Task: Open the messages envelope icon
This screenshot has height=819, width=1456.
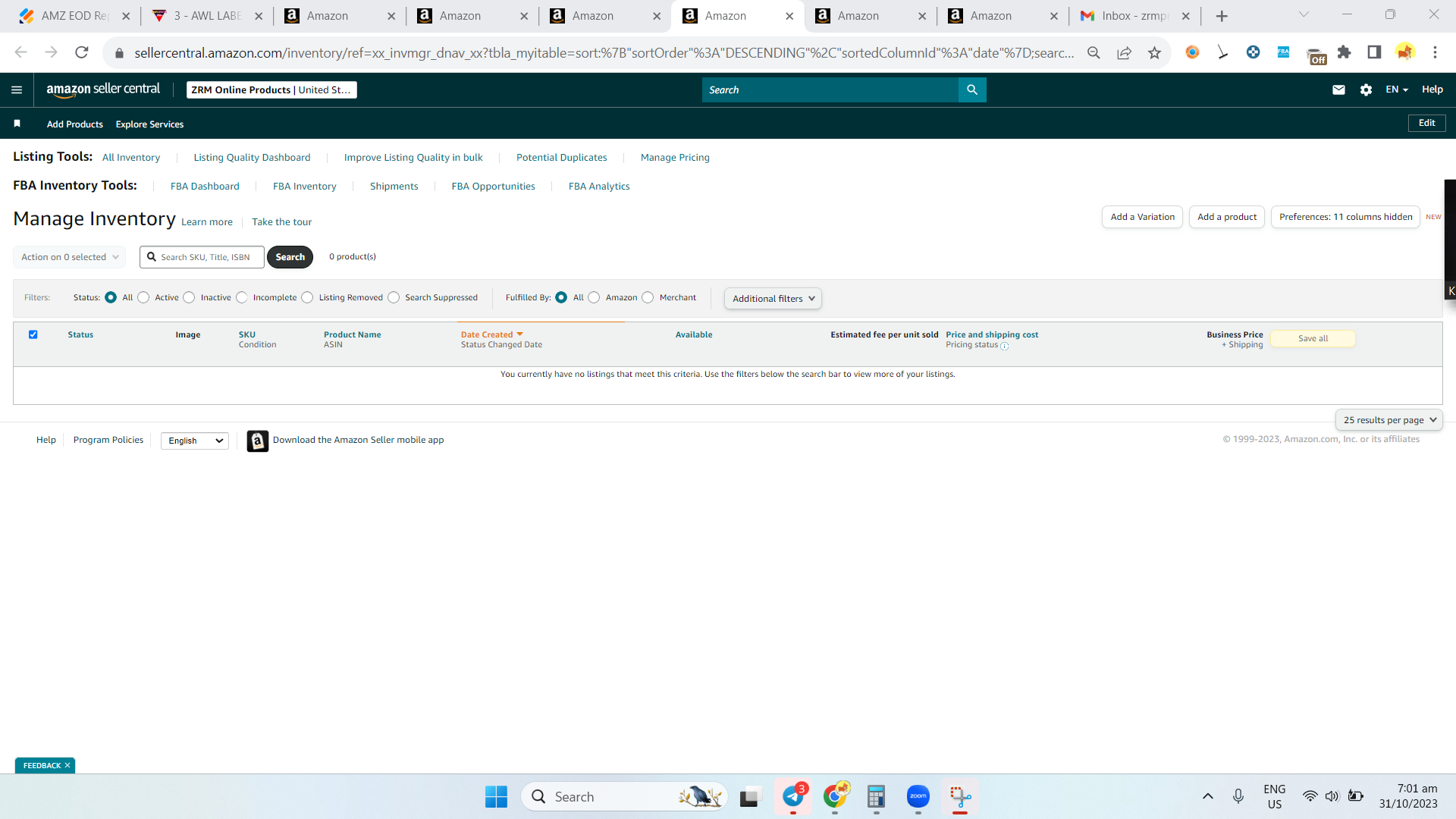Action: coord(1338,89)
